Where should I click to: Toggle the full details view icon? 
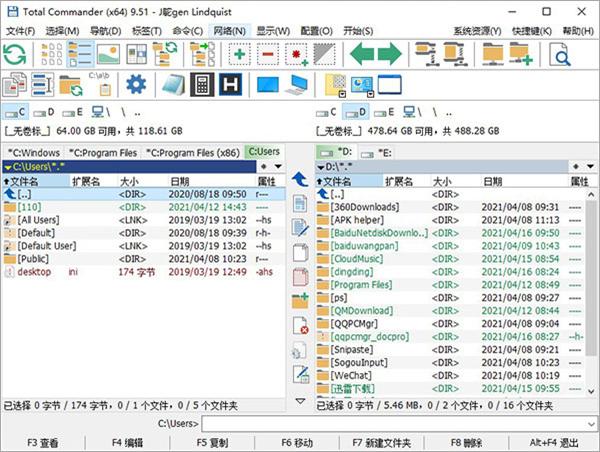80,54
